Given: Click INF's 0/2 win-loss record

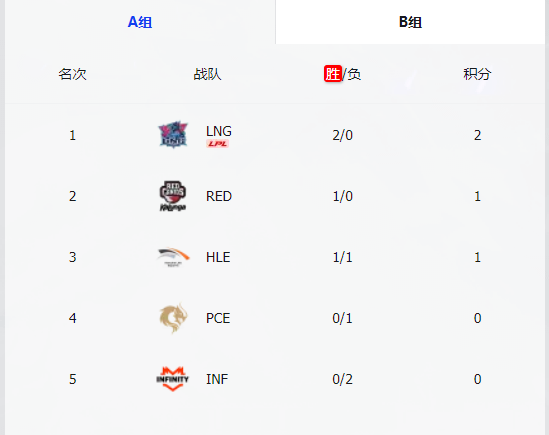Looking at the screenshot, I should click(x=342, y=379).
